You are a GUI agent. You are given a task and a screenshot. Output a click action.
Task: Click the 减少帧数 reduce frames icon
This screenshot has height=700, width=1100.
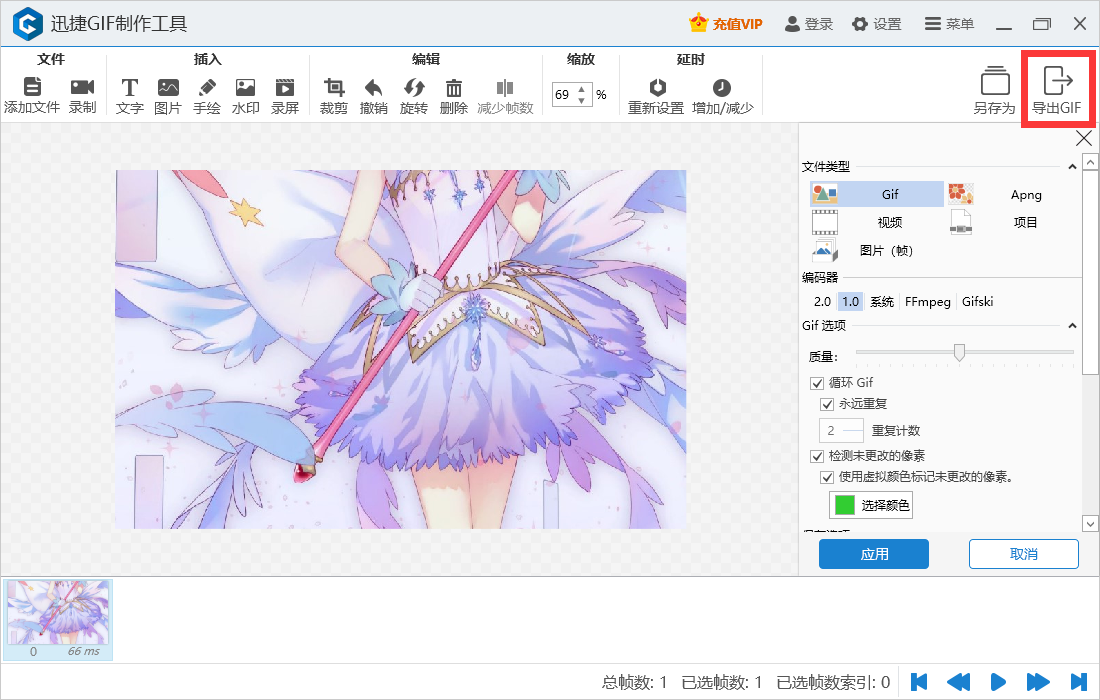pyautogui.click(x=505, y=87)
